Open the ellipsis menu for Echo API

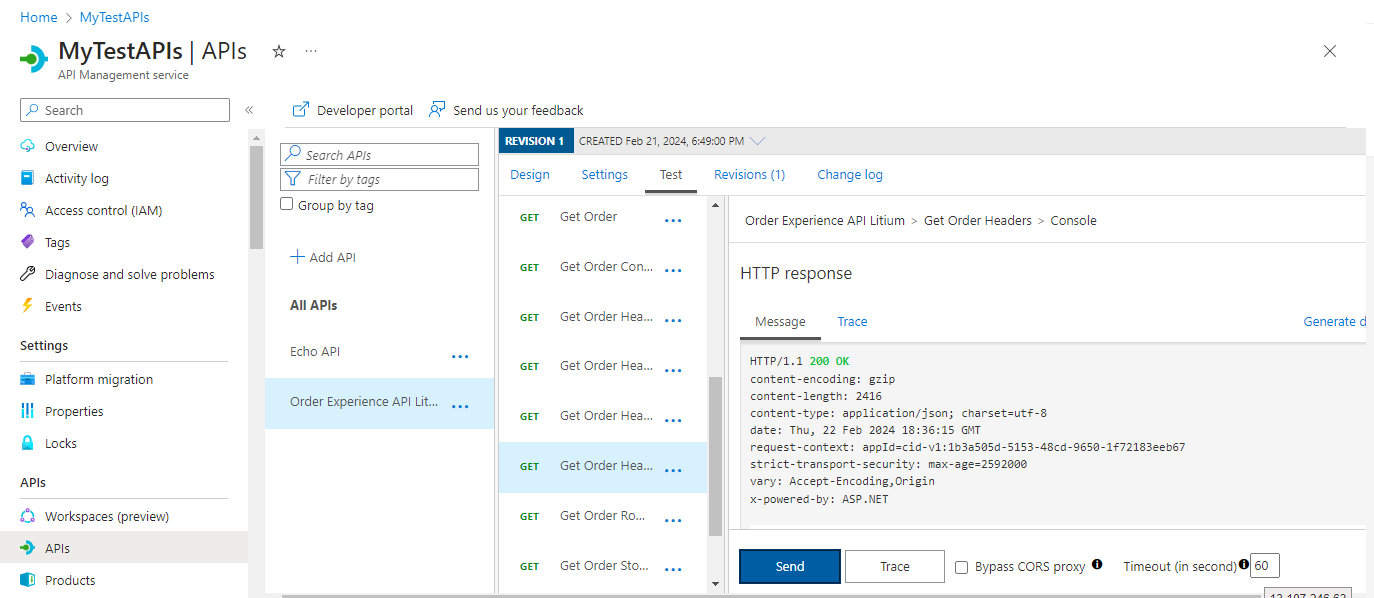460,356
